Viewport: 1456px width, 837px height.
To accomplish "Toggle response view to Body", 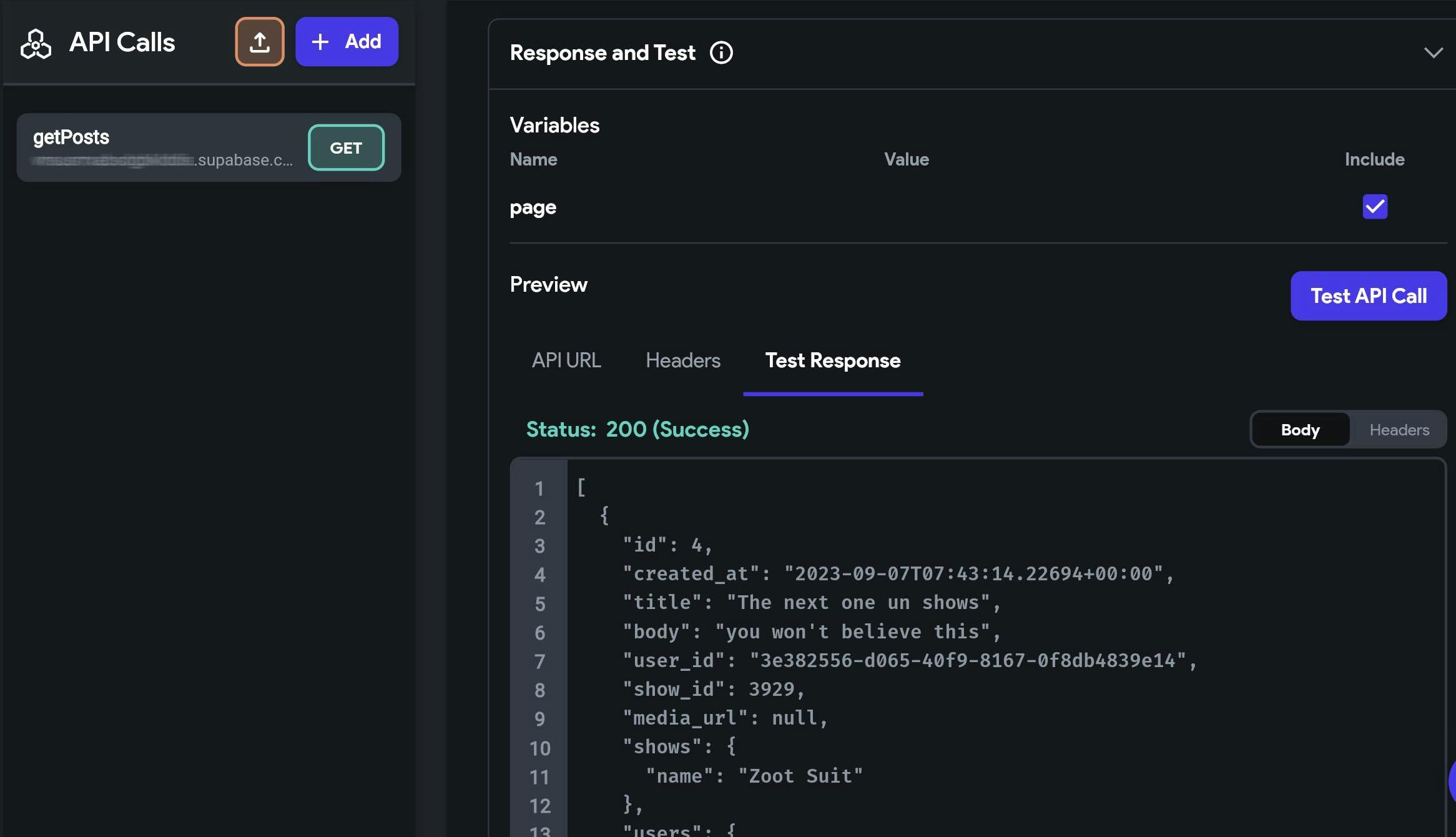I will tap(1300, 430).
